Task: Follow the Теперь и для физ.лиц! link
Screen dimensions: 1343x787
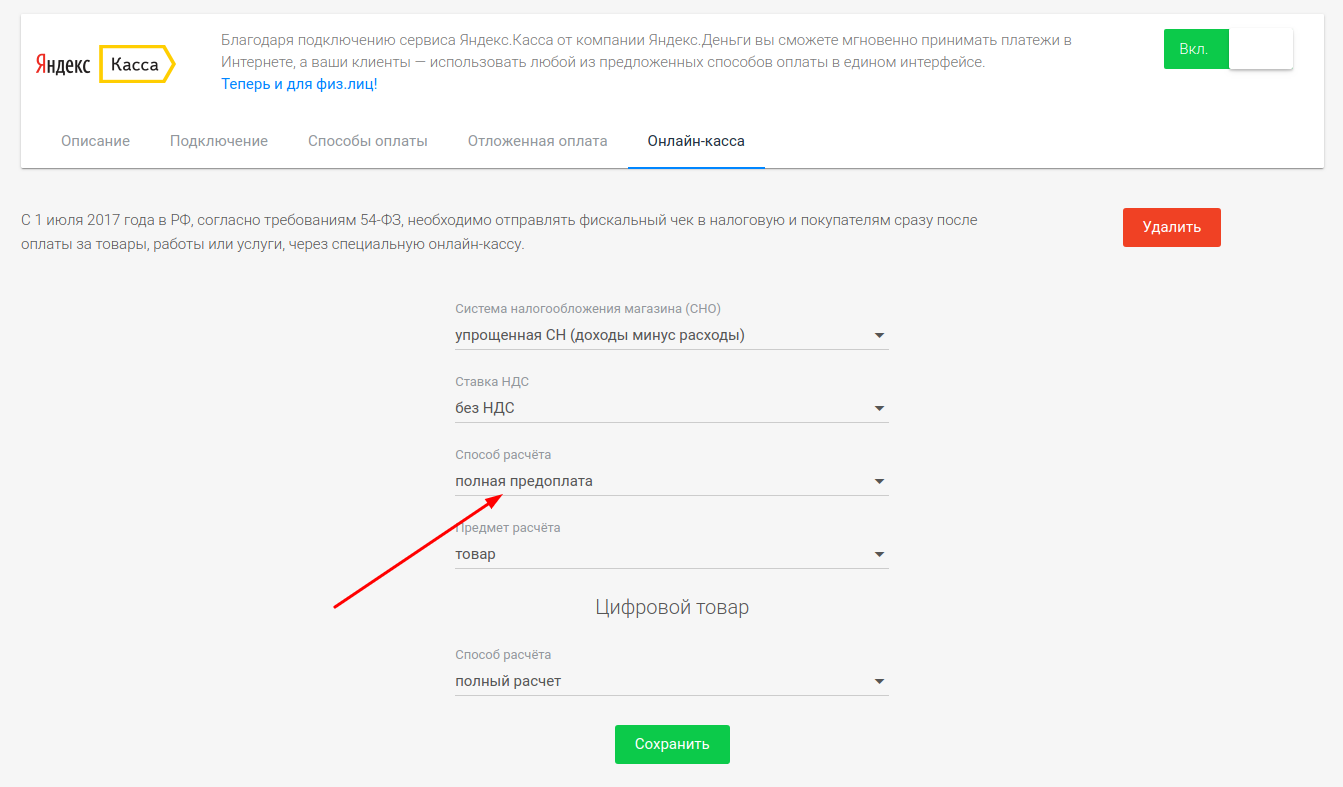Action: point(299,84)
